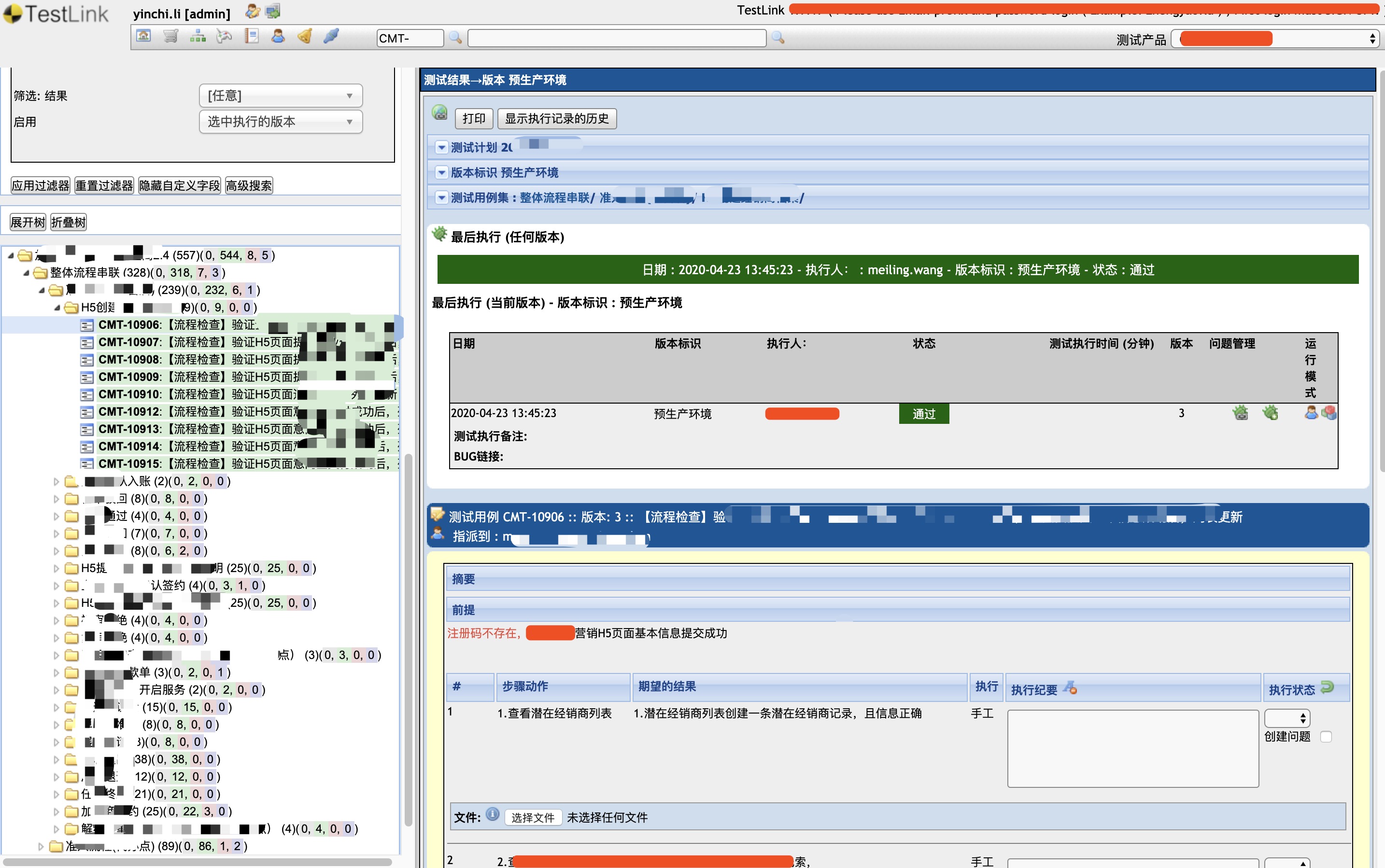Click first bug icon in 问题管理 column
1385x868 pixels.
tap(1241, 413)
